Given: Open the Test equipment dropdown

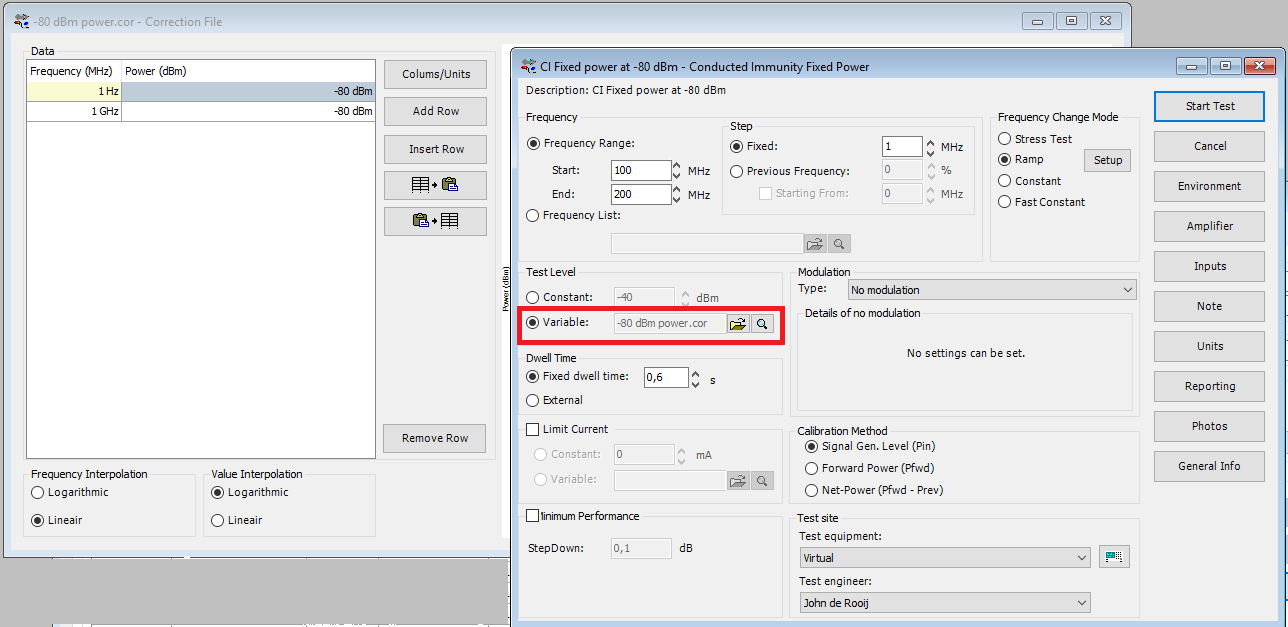Looking at the screenshot, I should click(x=945, y=557).
